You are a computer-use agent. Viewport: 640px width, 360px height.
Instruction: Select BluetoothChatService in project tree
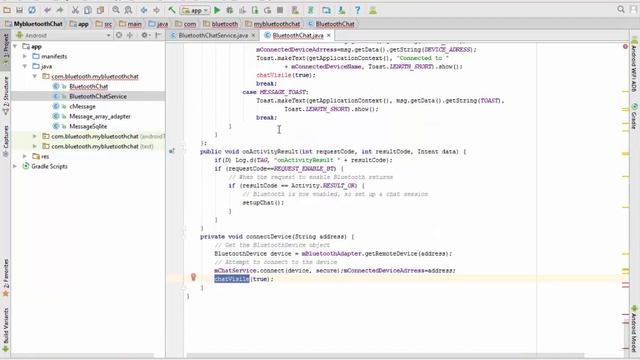click(x=98, y=96)
